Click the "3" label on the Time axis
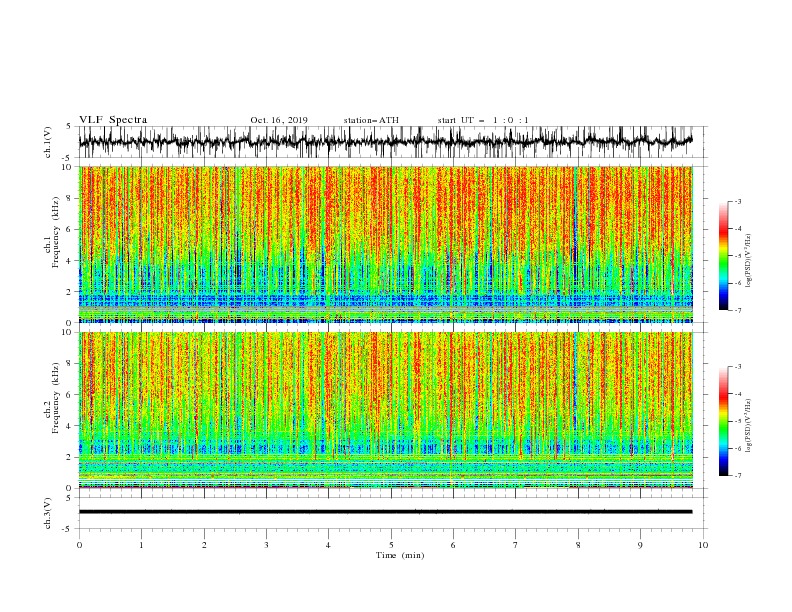792x612 pixels. 266,545
